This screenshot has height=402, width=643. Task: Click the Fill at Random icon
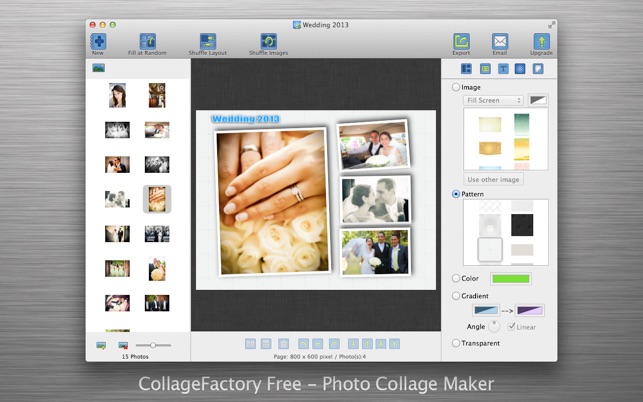coord(148,42)
